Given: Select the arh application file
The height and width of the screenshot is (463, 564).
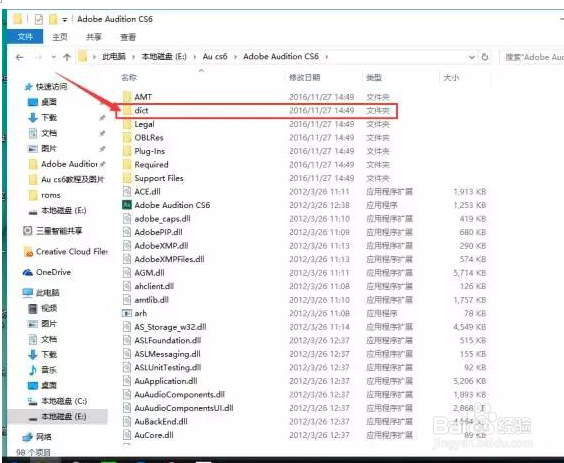Looking at the screenshot, I should (x=140, y=313).
